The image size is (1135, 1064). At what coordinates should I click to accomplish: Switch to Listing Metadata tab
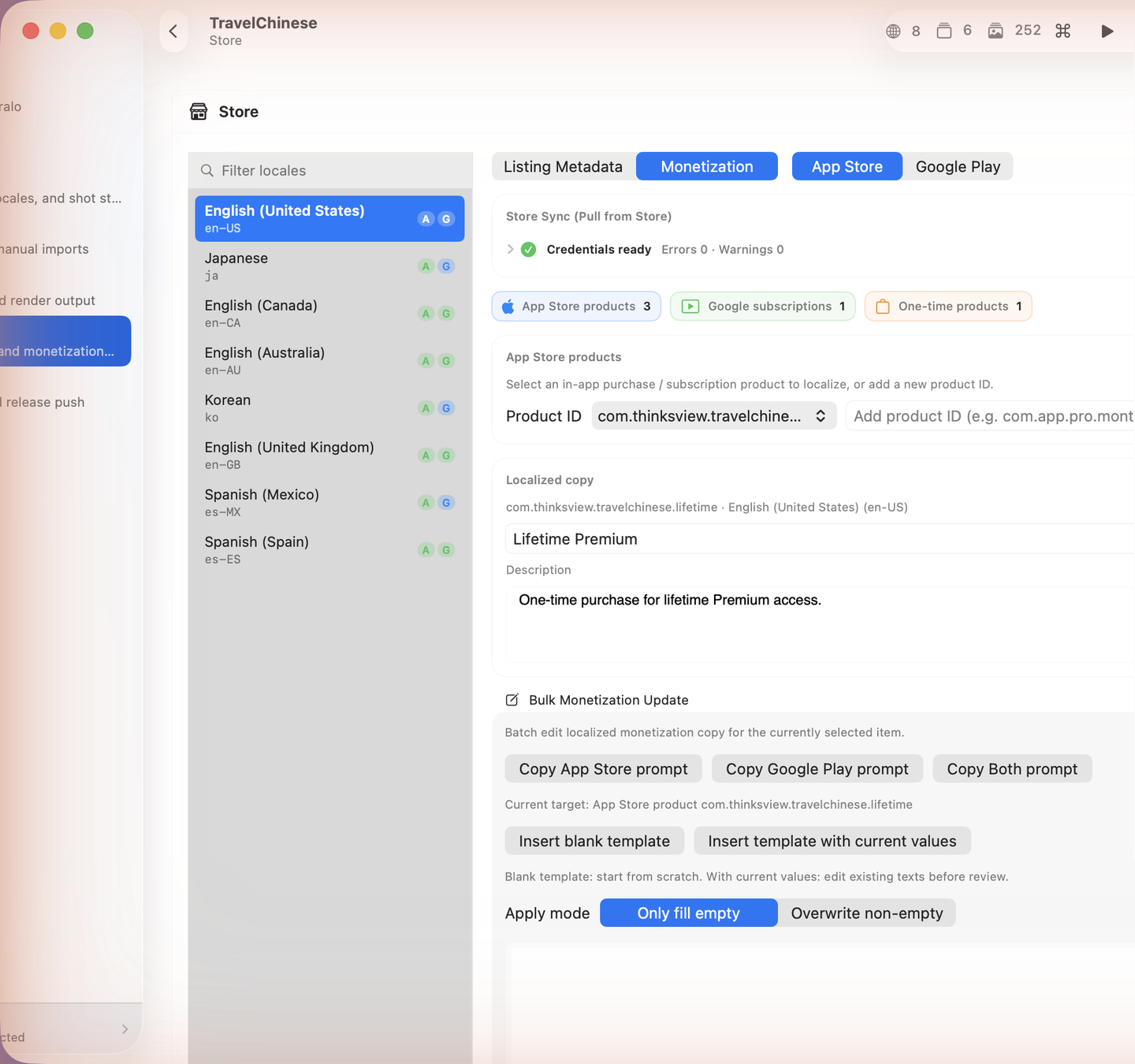(564, 166)
